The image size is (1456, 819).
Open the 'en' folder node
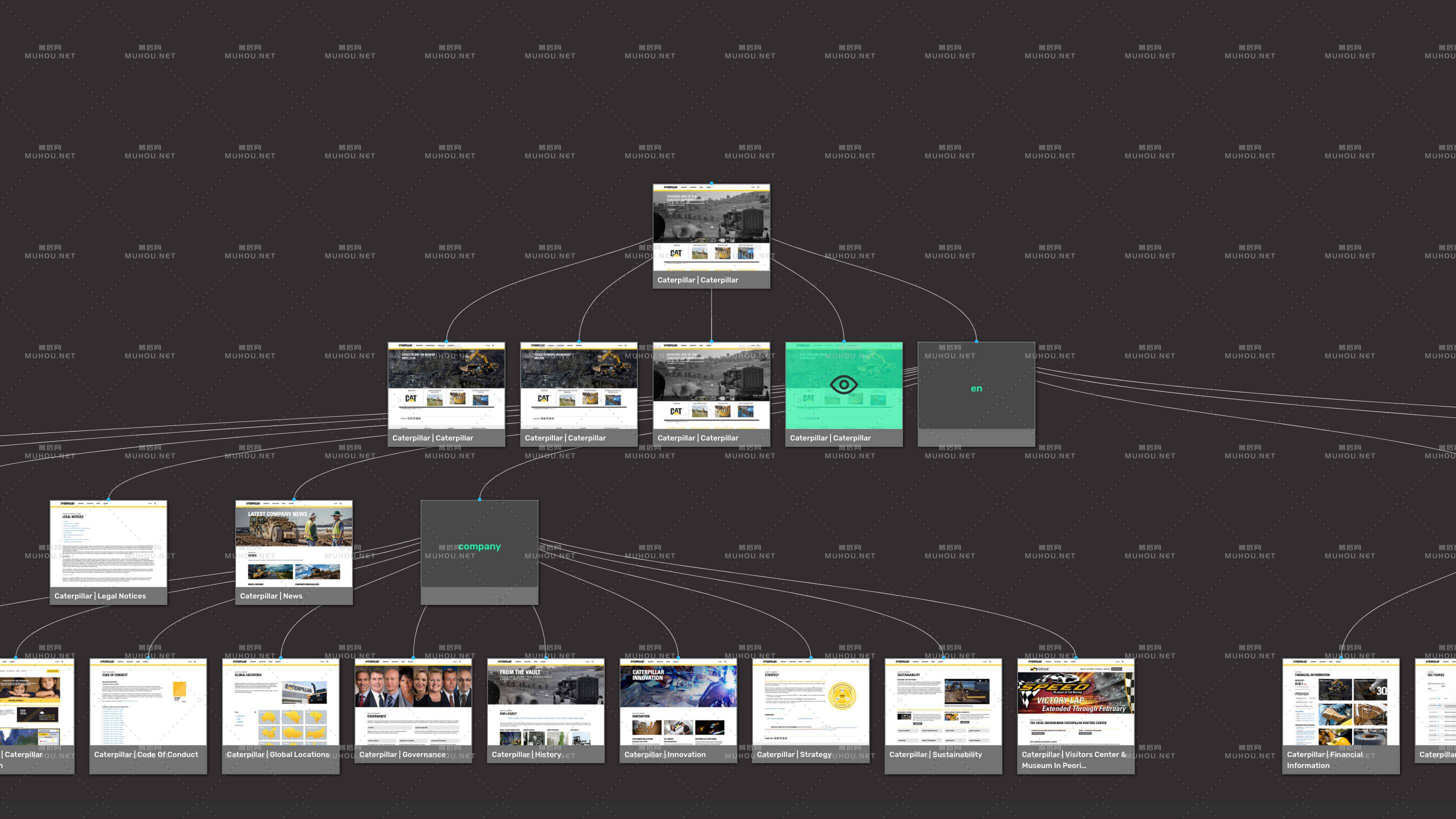[976, 388]
